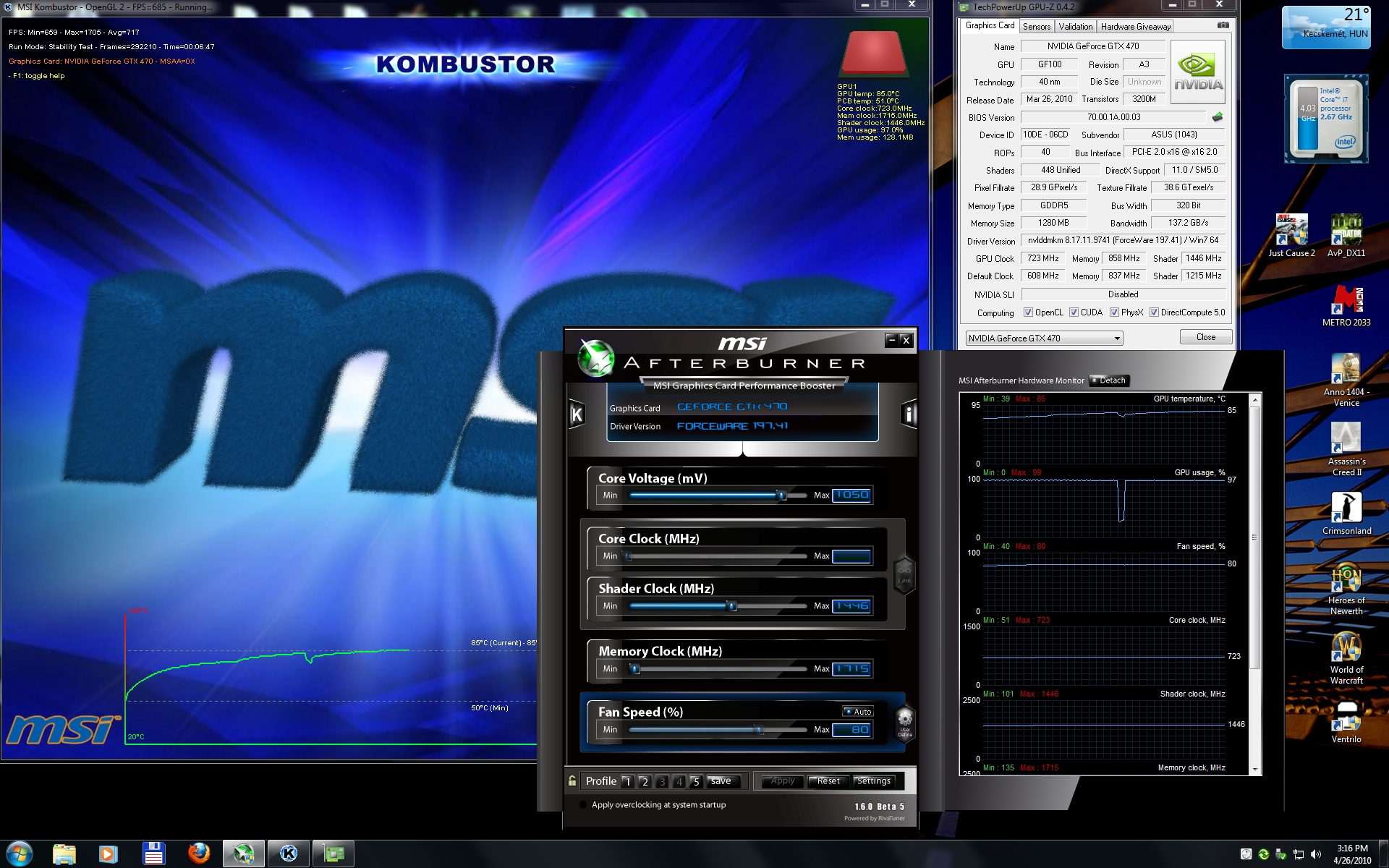Open the Ventrilo desktop shortcut

(1346, 722)
